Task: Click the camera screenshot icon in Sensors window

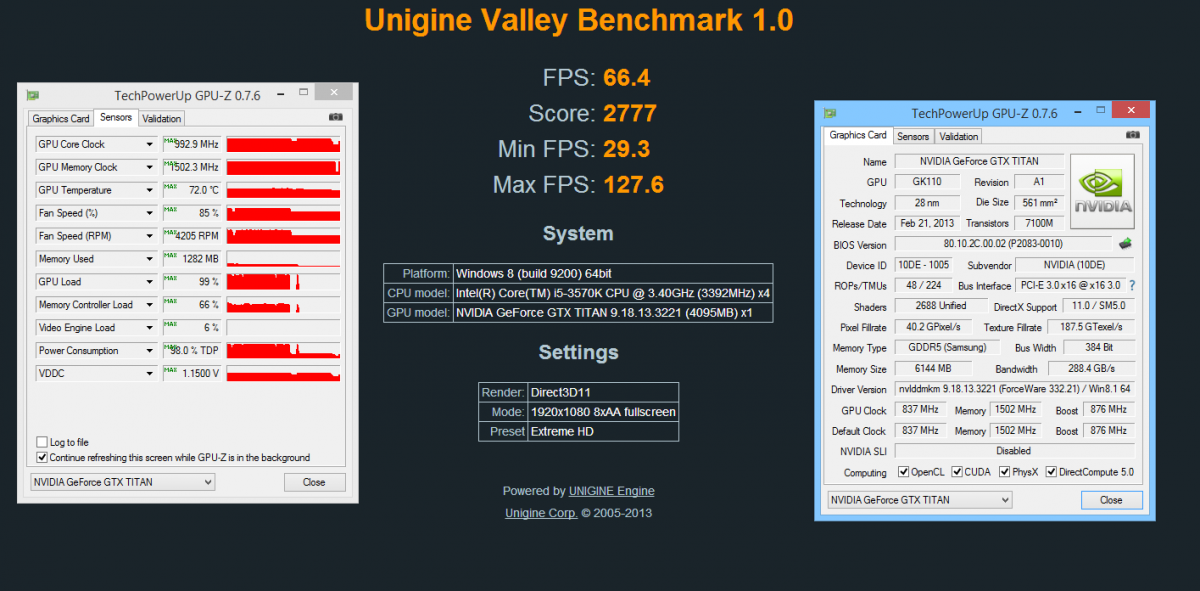Action: [x=334, y=117]
